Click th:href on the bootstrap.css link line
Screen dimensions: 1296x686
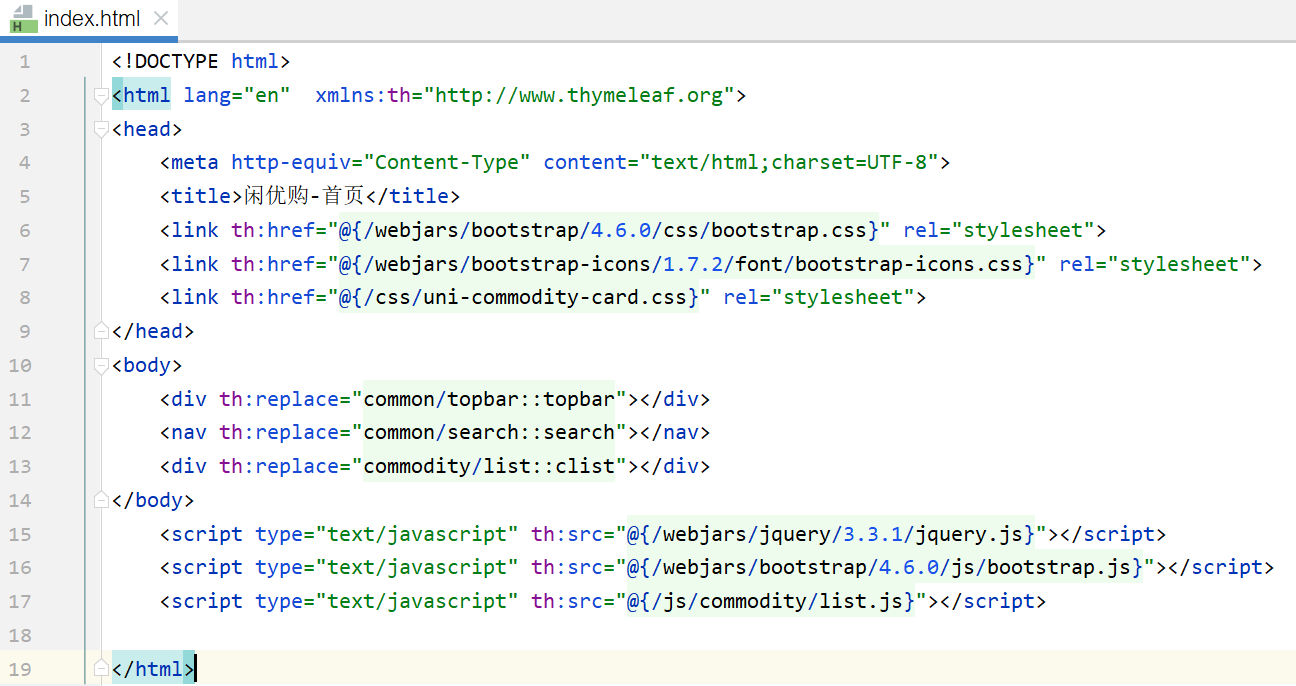273,230
